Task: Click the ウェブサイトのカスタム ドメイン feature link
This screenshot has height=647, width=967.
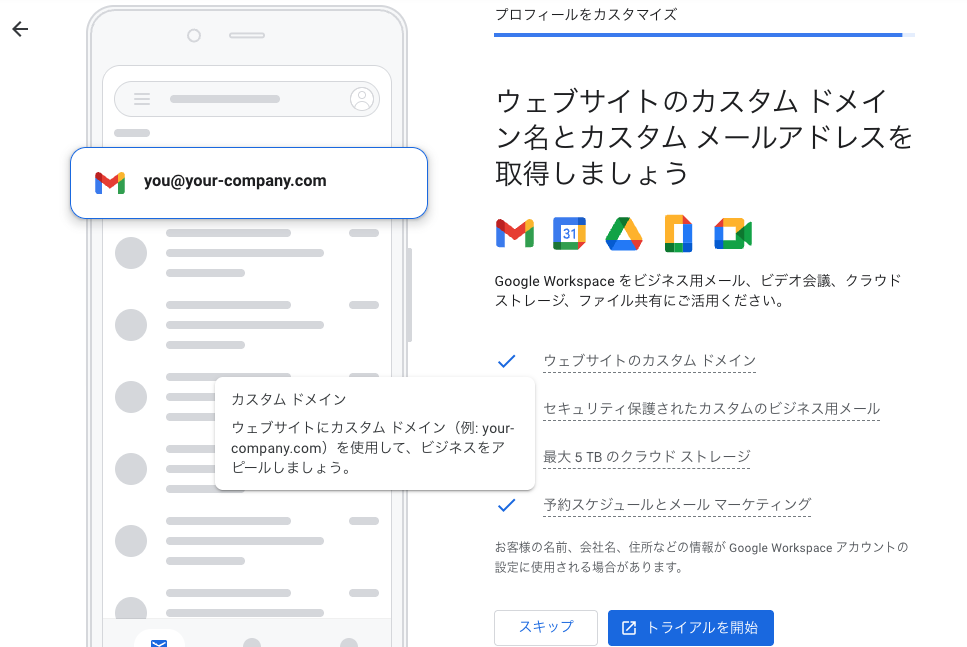Action: click(649, 361)
